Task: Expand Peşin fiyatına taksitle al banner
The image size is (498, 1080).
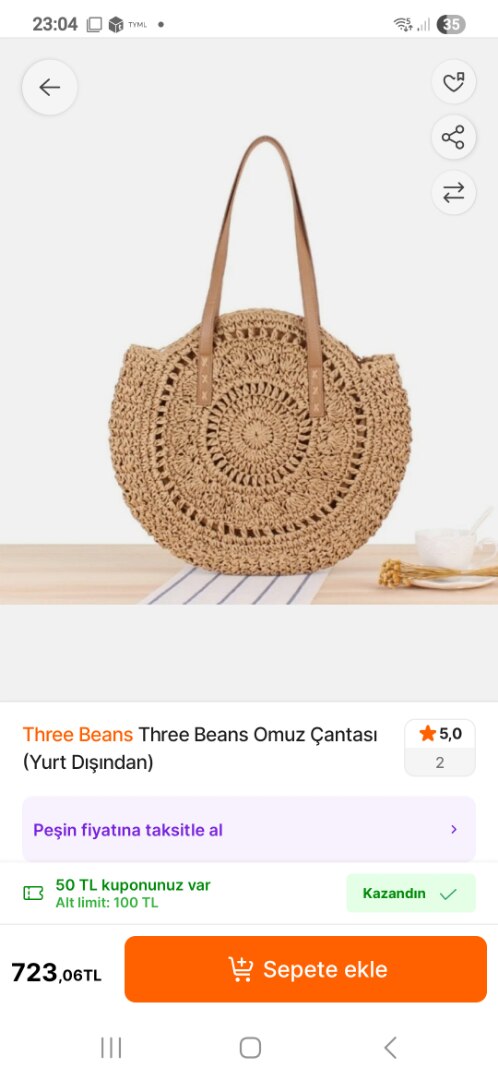Action: pos(249,829)
